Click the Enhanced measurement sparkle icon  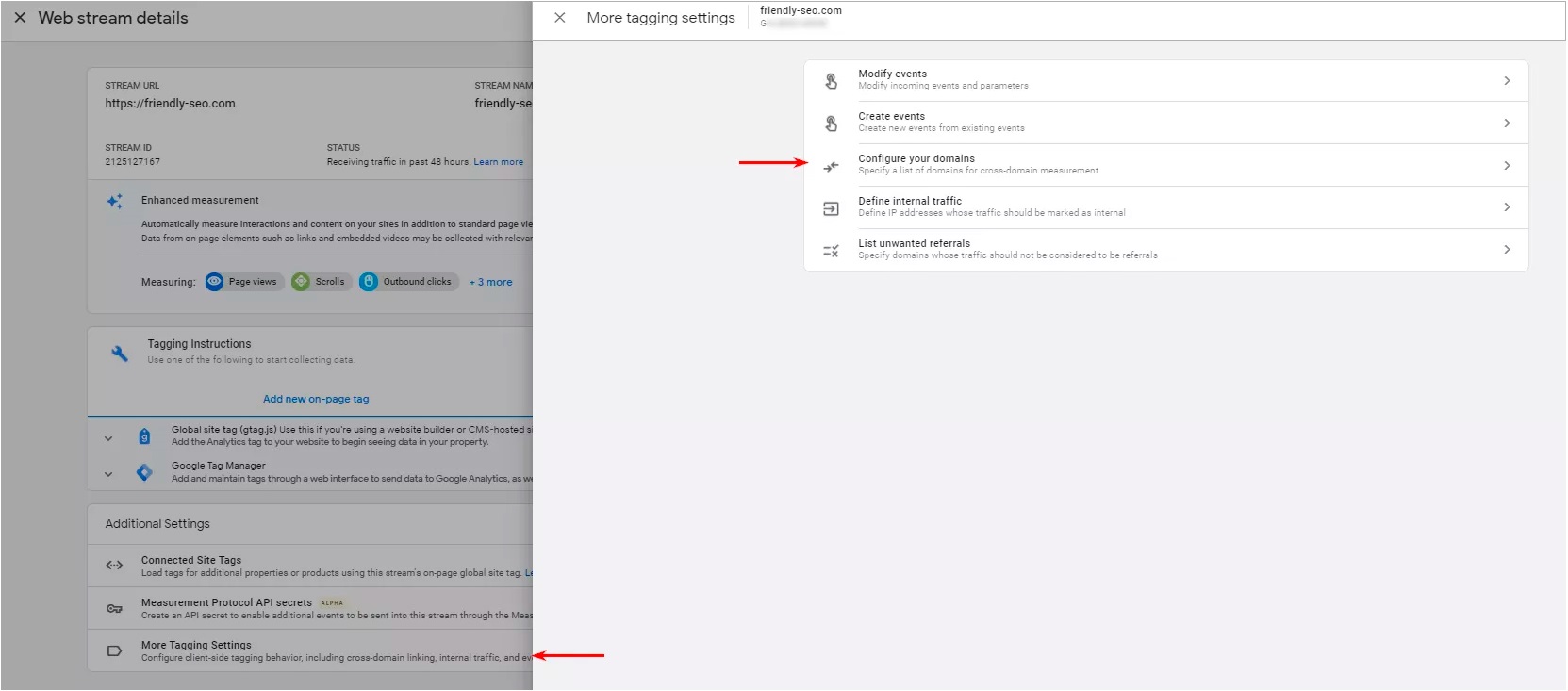pos(114,201)
